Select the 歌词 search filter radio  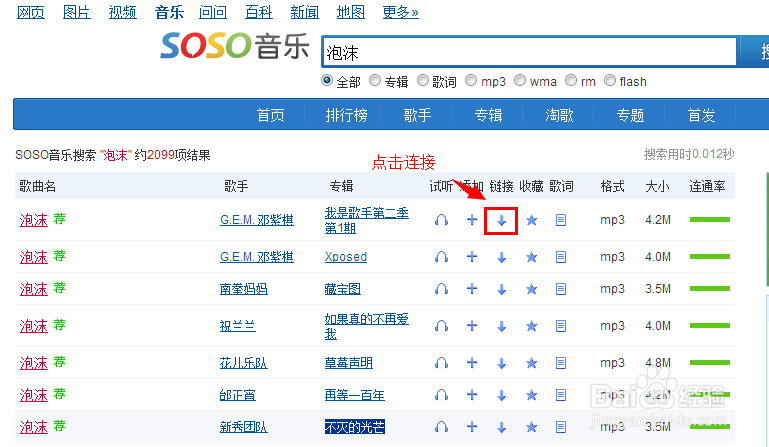[423, 80]
